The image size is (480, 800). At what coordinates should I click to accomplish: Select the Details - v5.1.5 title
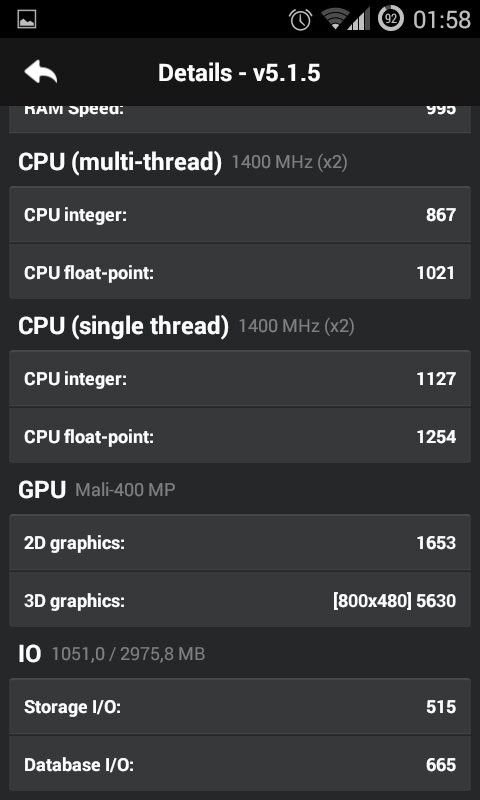(x=239, y=73)
